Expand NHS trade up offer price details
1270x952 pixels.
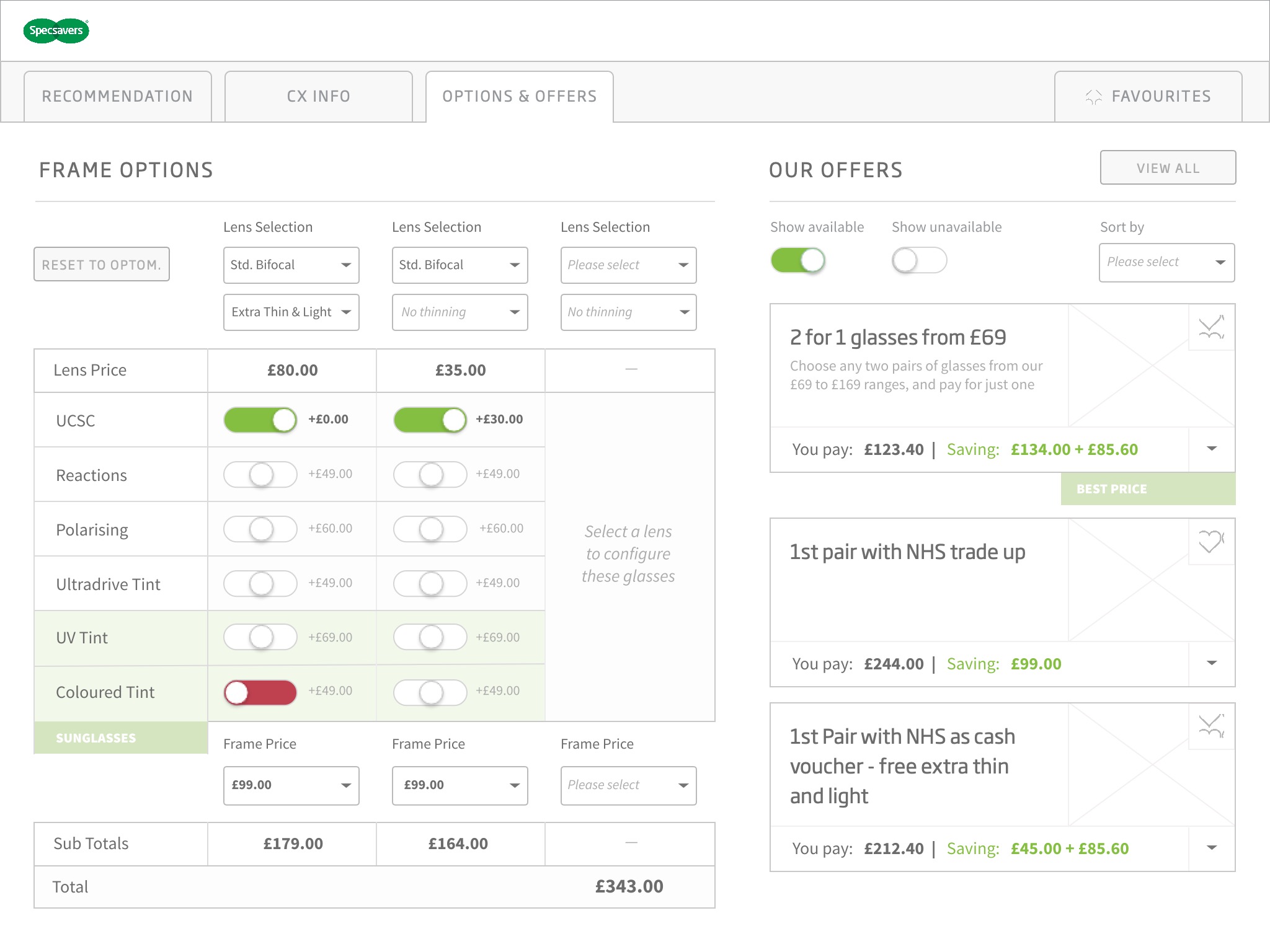coord(1212,663)
